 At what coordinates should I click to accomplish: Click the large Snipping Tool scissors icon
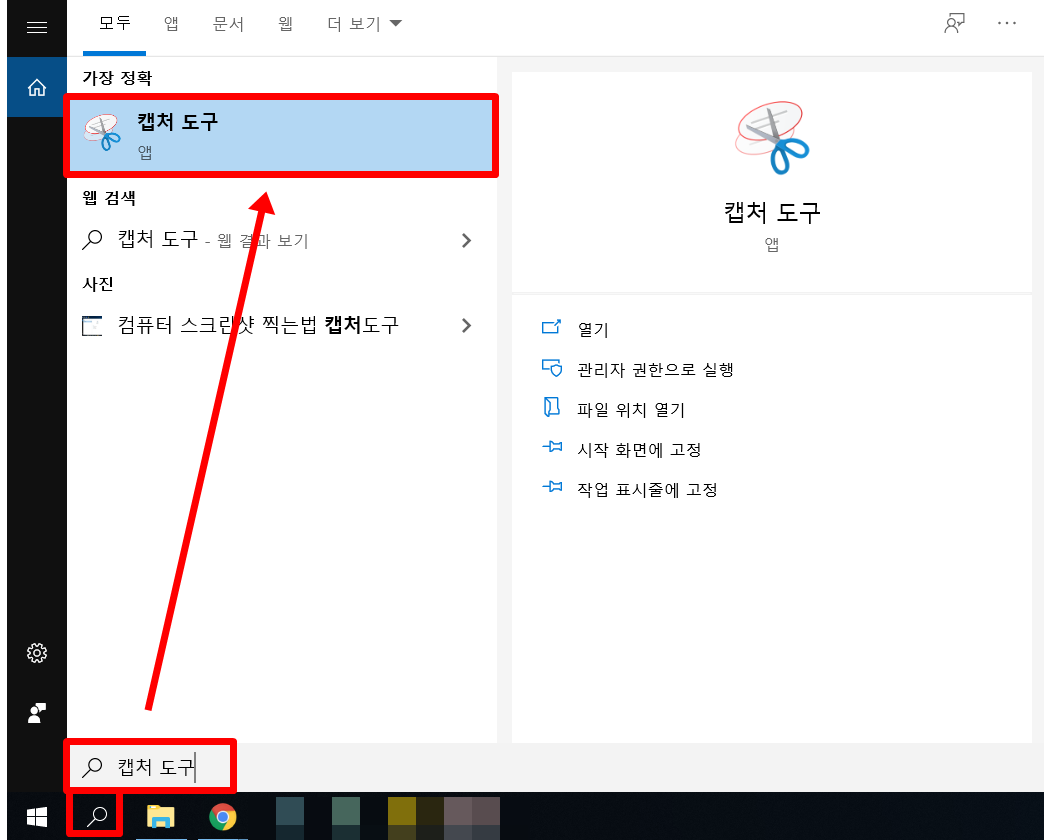click(772, 138)
